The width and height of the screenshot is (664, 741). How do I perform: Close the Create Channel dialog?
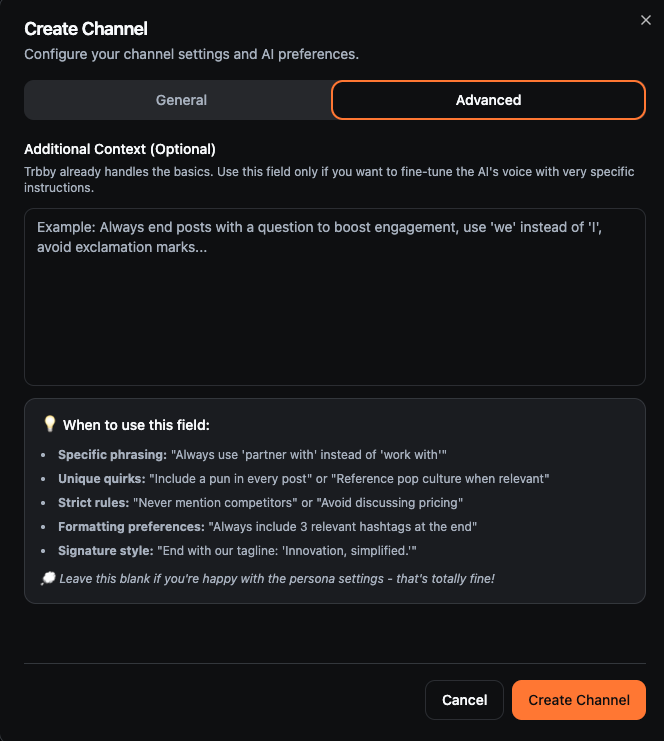click(x=646, y=20)
